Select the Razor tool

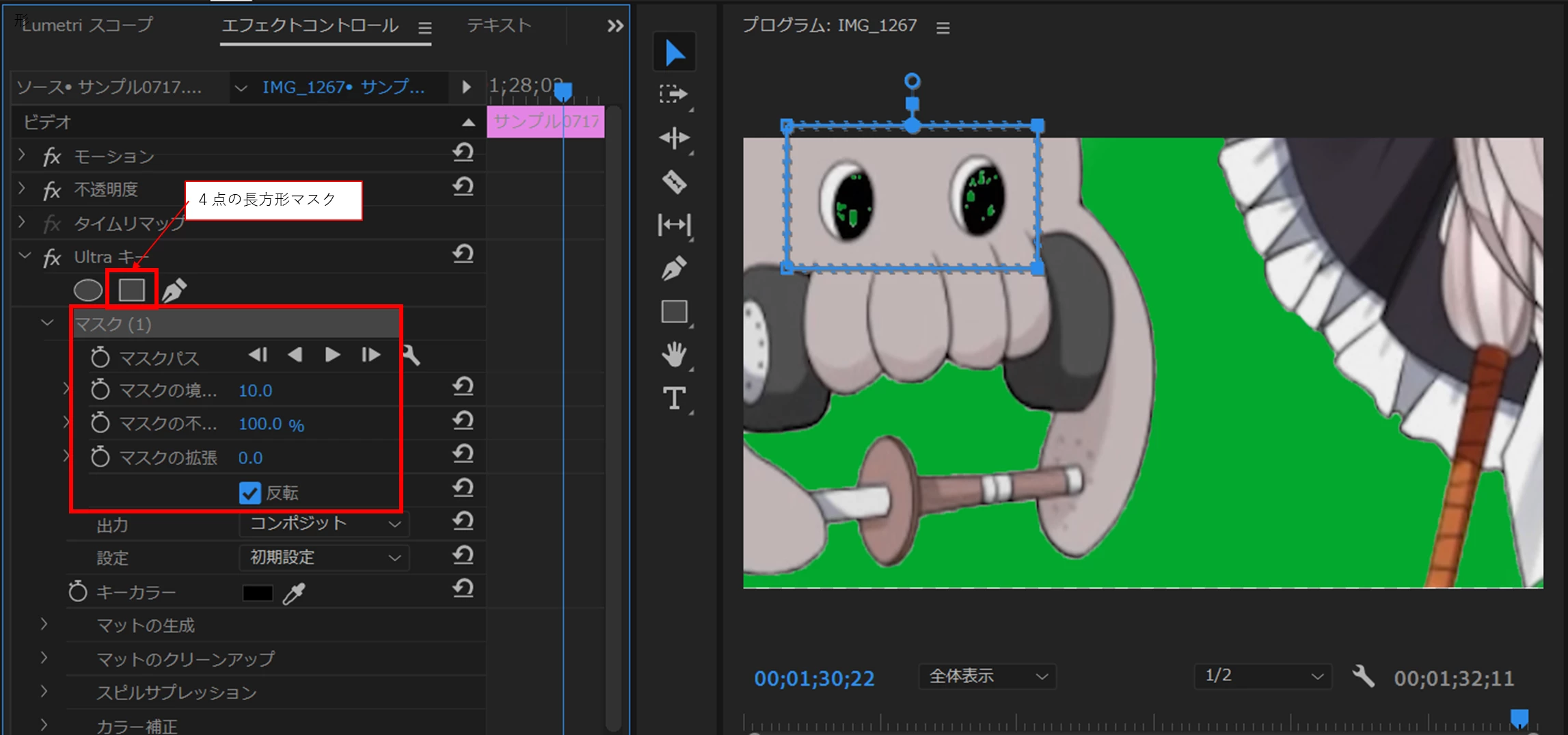(674, 182)
